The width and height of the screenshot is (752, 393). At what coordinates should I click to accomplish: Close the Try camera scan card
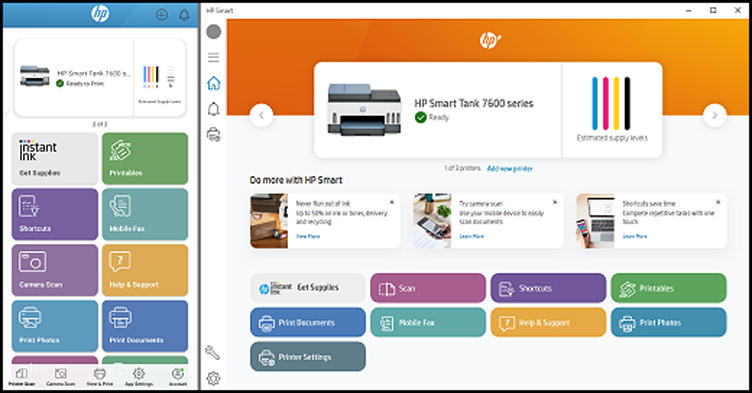point(555,202)
